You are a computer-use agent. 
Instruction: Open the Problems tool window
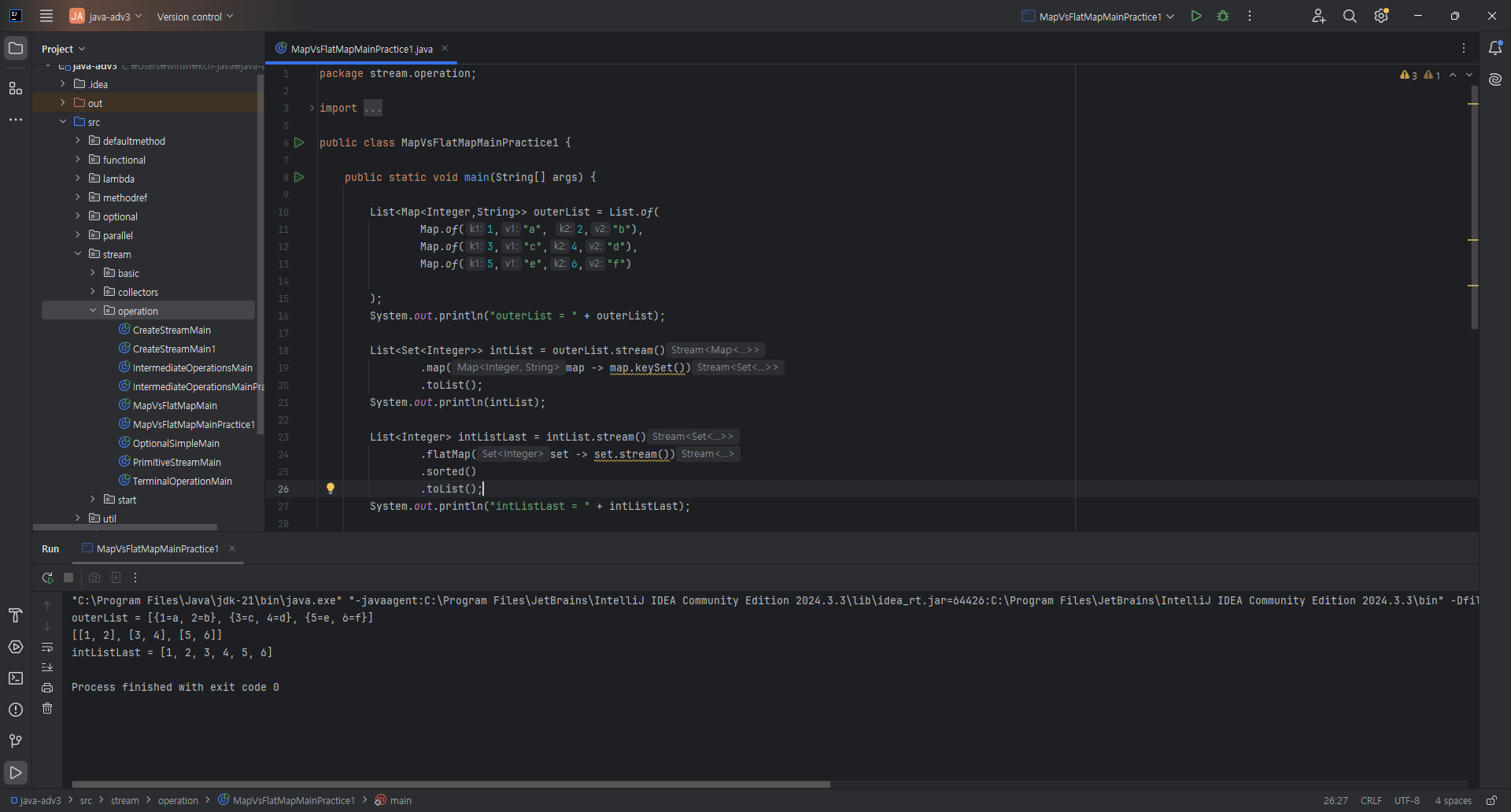click(x=16, y=710)
